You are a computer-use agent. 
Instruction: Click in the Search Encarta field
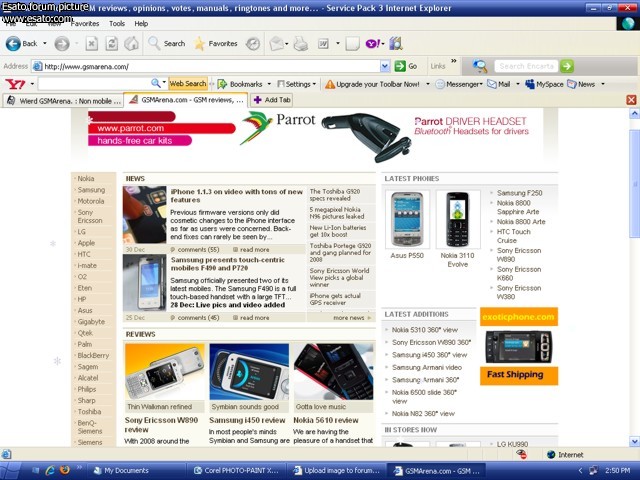coord(527,66)
